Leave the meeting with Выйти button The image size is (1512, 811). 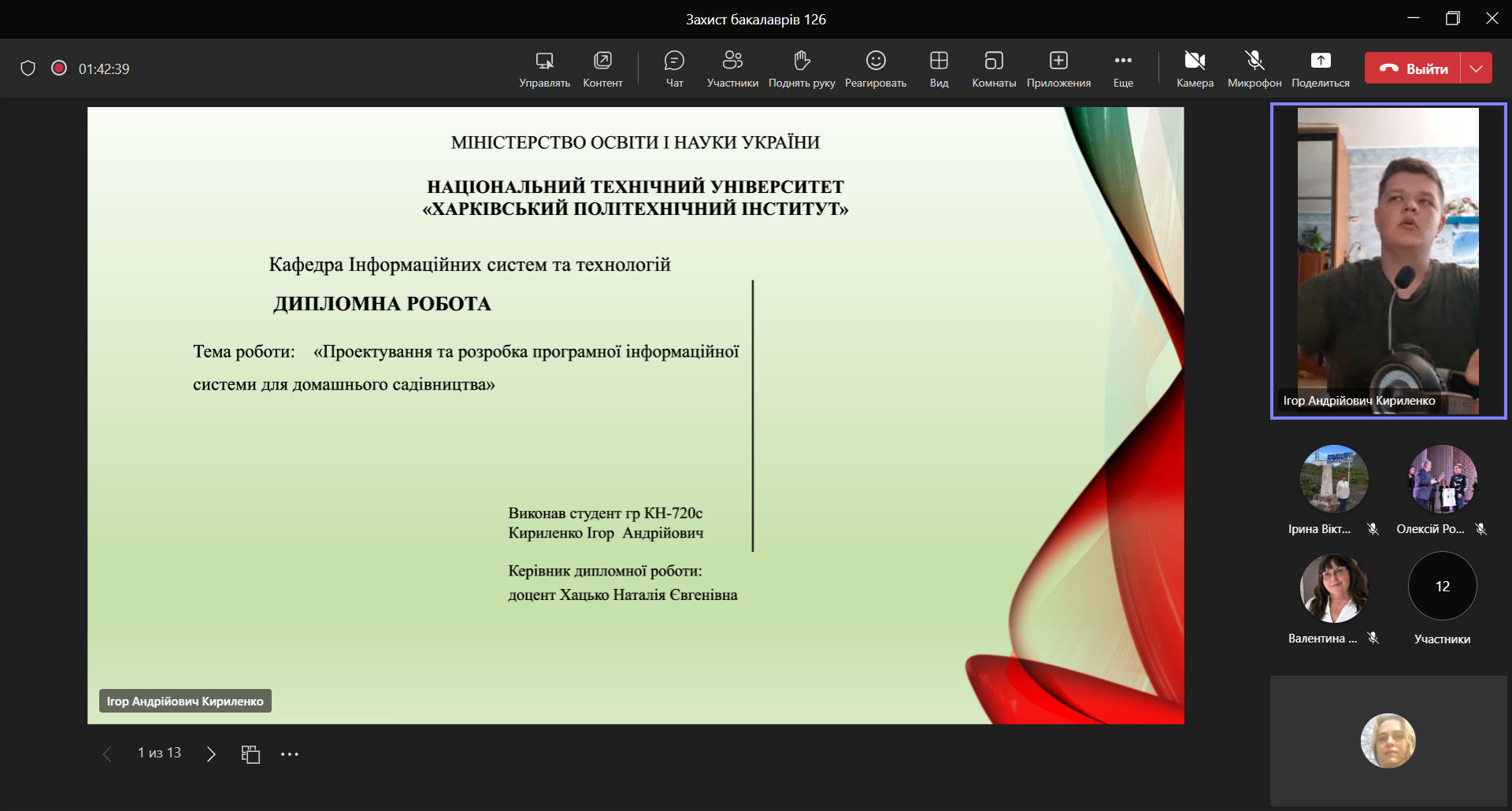(x=1413, y=69)
